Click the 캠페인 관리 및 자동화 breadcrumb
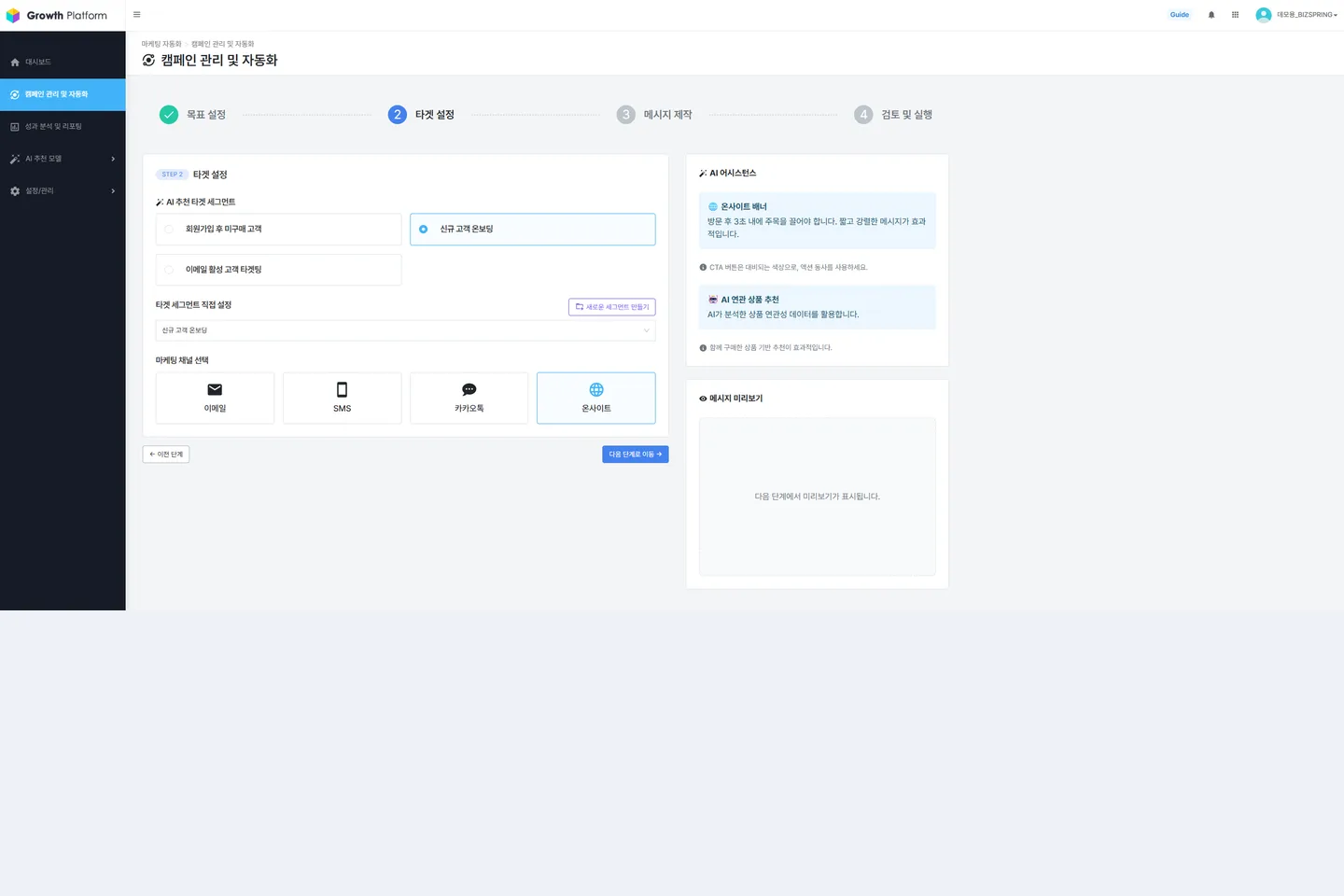The width and height of the screenshot is (1344, 896). [x=223, y=44]
